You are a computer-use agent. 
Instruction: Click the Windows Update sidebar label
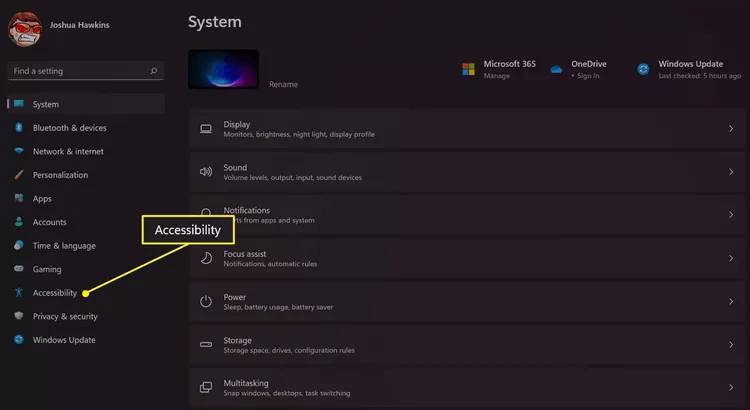pyautogui.click(x=64, y=340)
